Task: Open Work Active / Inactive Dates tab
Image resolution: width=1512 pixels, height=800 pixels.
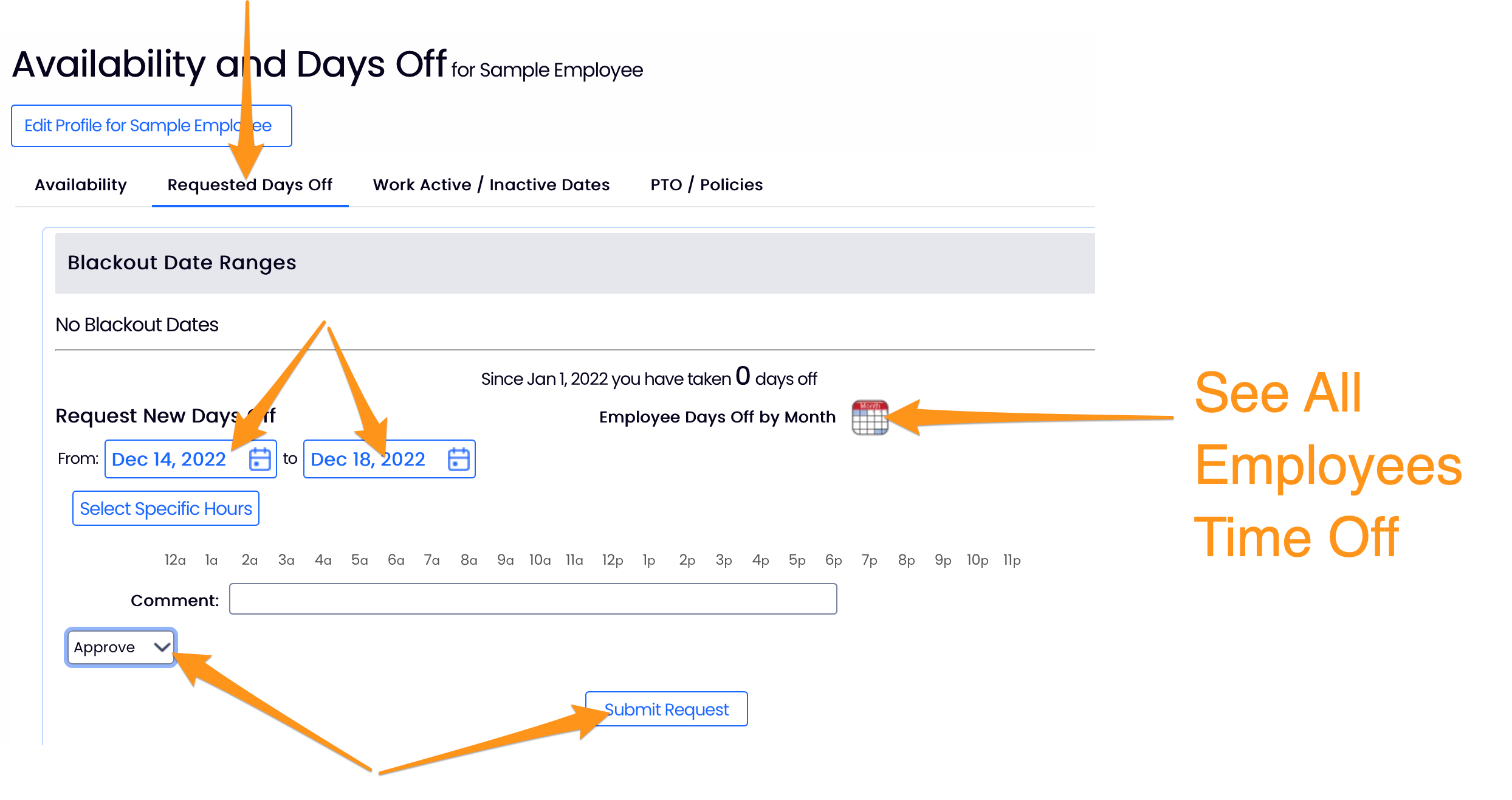Action: point(491,185)
